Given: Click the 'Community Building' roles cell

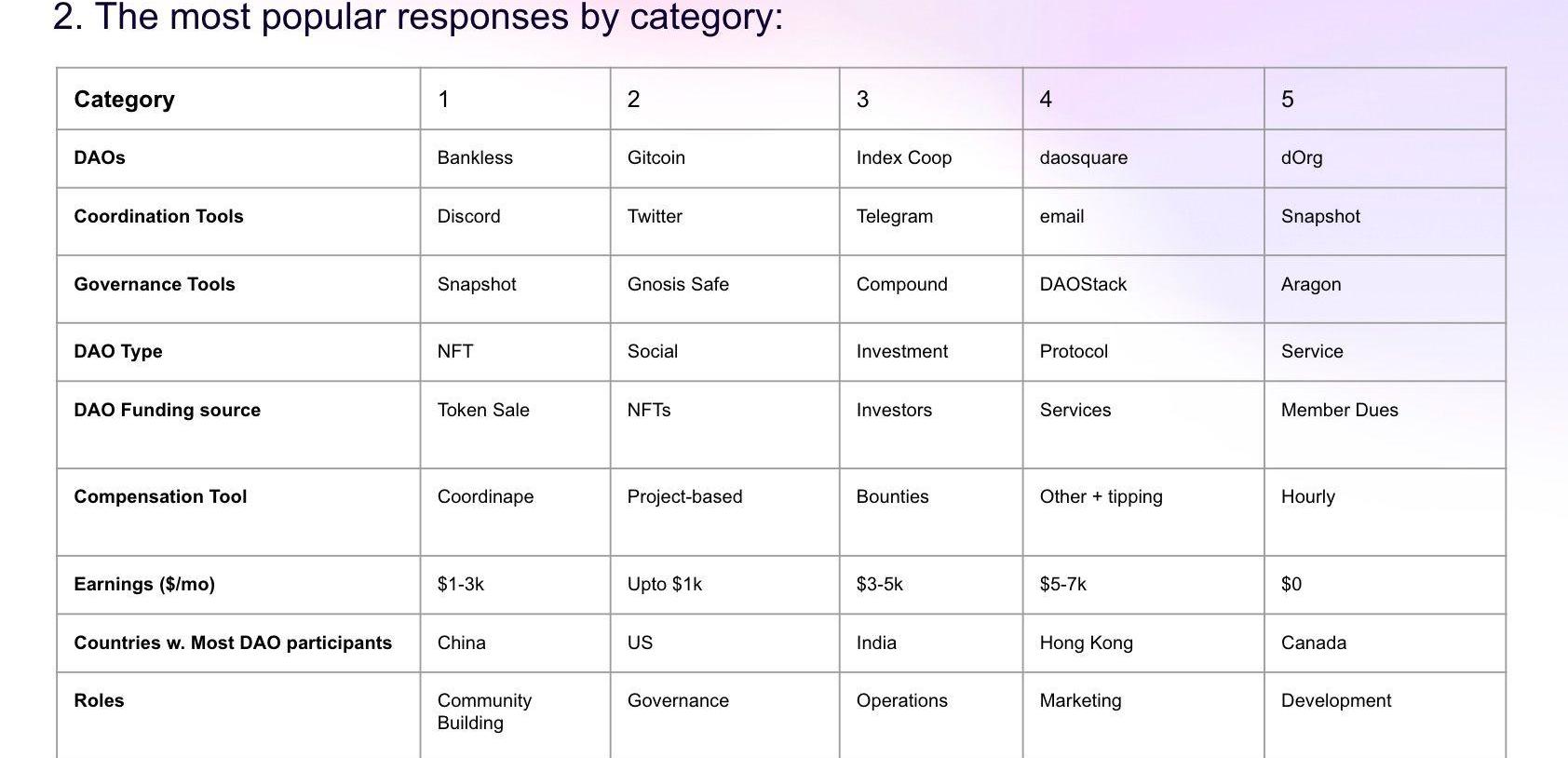Looking at the screenshot, I should pyautogui.click(x=515, y=715).
